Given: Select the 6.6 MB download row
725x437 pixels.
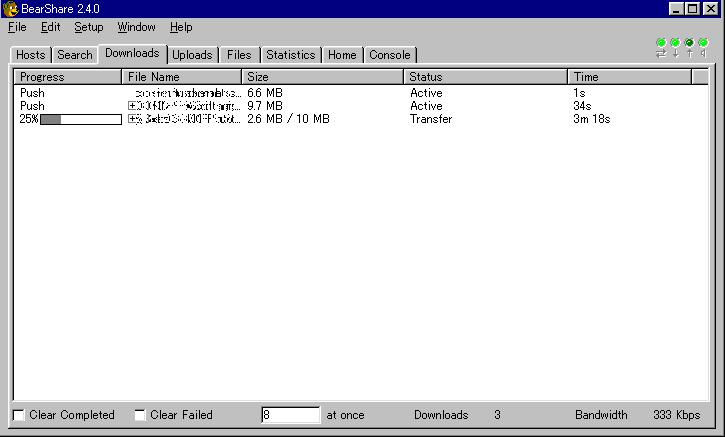Looking at the screenshot, I should (361, 93).
